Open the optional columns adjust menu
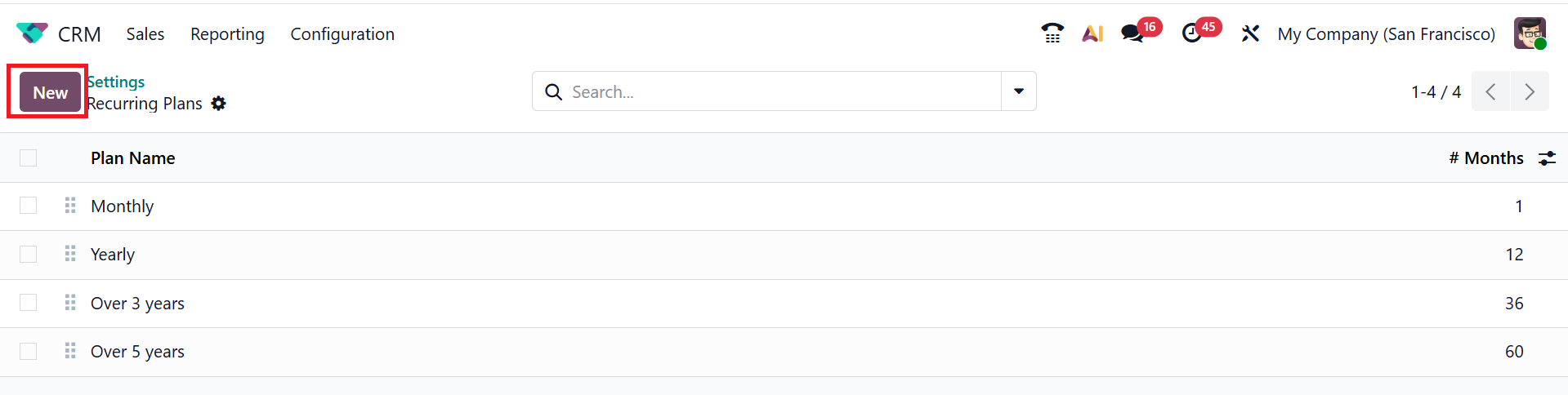 click(x=1547, y=158)
